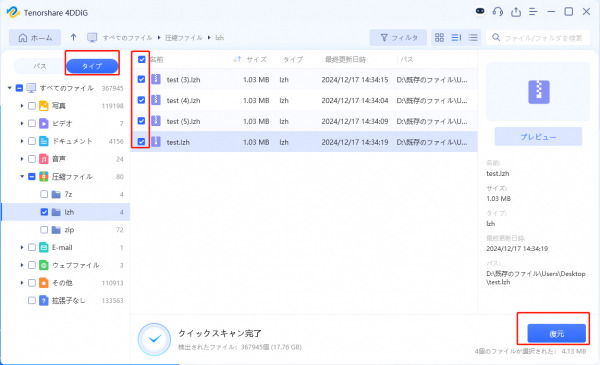This screenshot has width=600, height=365.
Task: Click the 圧縮ファイル archive category icon
Action: coord(44,176)
